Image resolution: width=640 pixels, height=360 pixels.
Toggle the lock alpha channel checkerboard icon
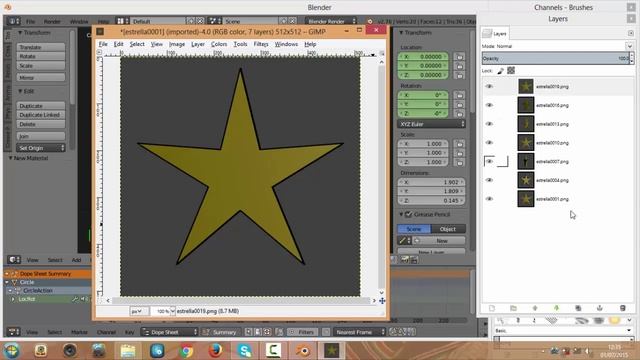point(511,71)
